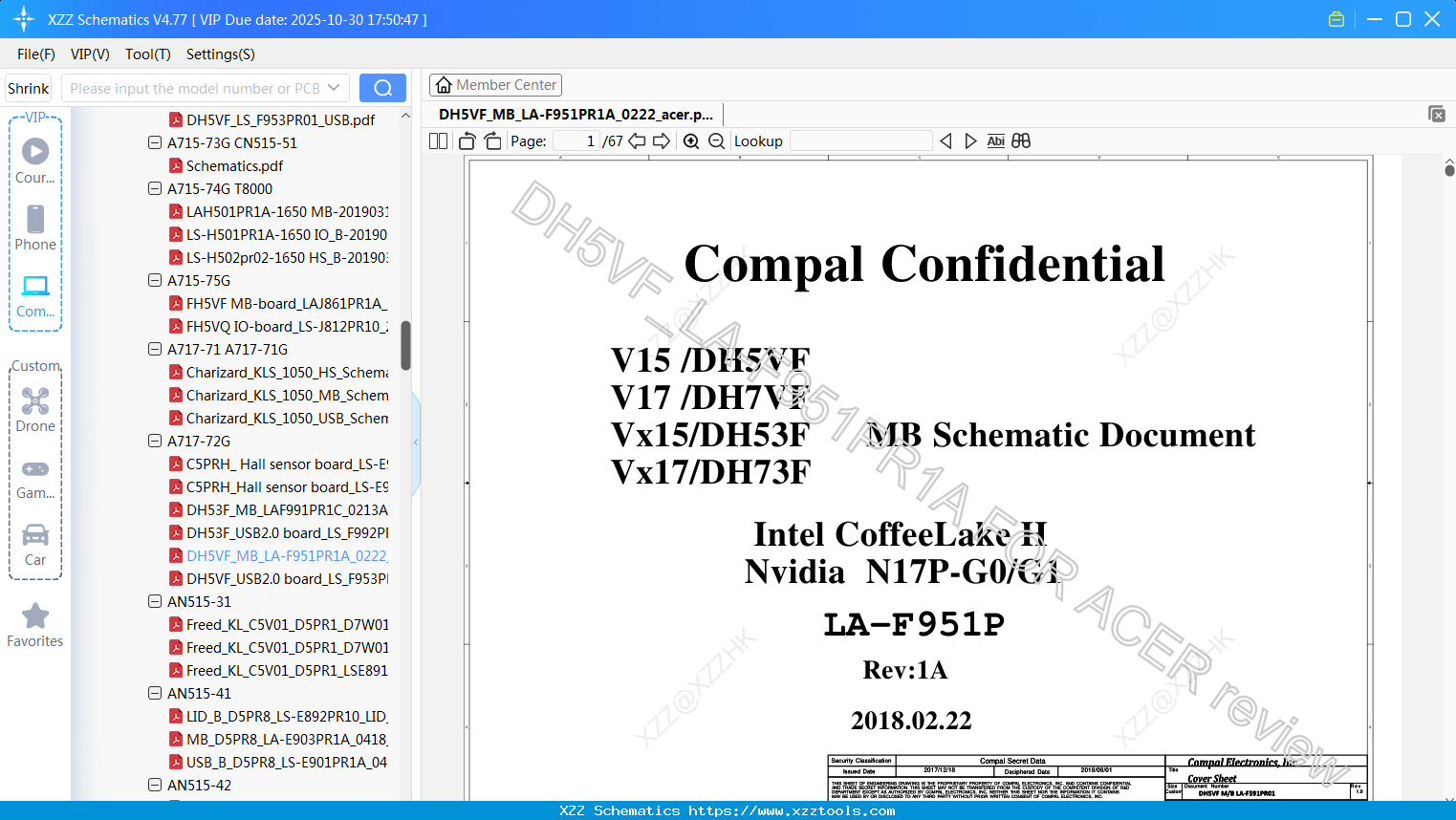Open the Charizard_KLS_1050_MB schematic file
The image size is (1456, 820).
coord(287,395)
